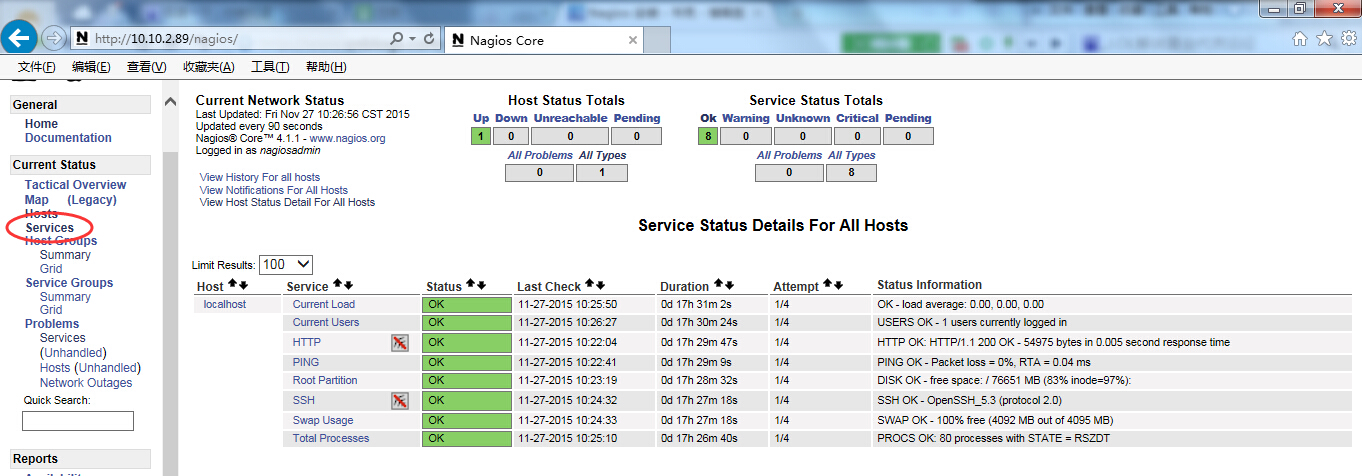This screenshot has height=476, width=1362.
Task: Open the browser home page icon
Action: 1300,38
